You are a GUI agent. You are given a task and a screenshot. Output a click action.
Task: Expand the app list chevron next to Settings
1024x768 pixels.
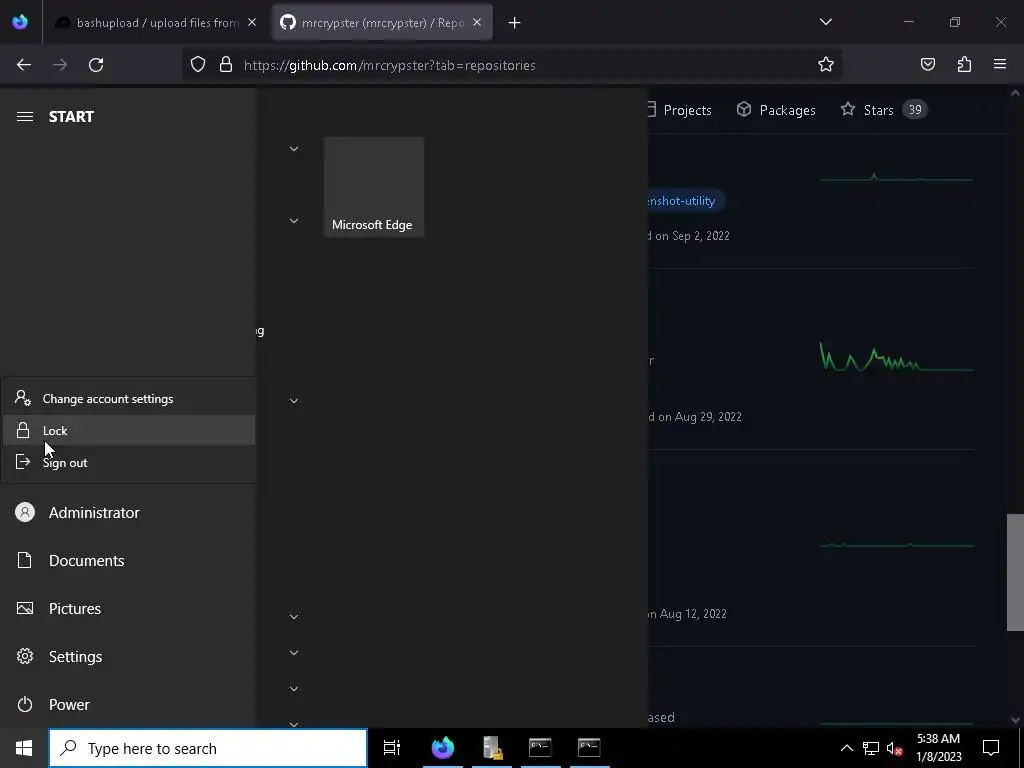[294, 652]
